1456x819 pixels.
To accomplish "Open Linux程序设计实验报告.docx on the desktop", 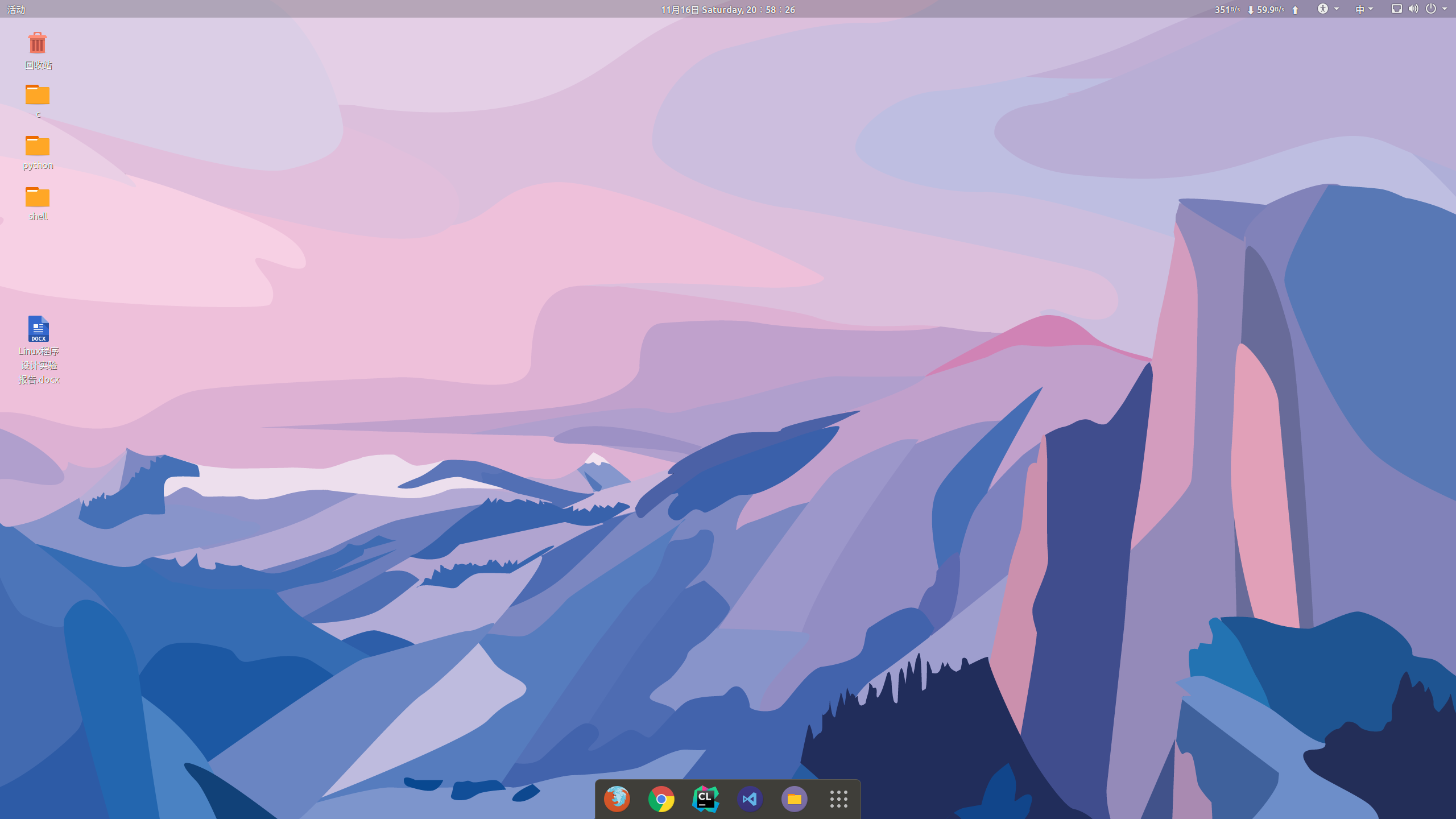I will point(38,329).
